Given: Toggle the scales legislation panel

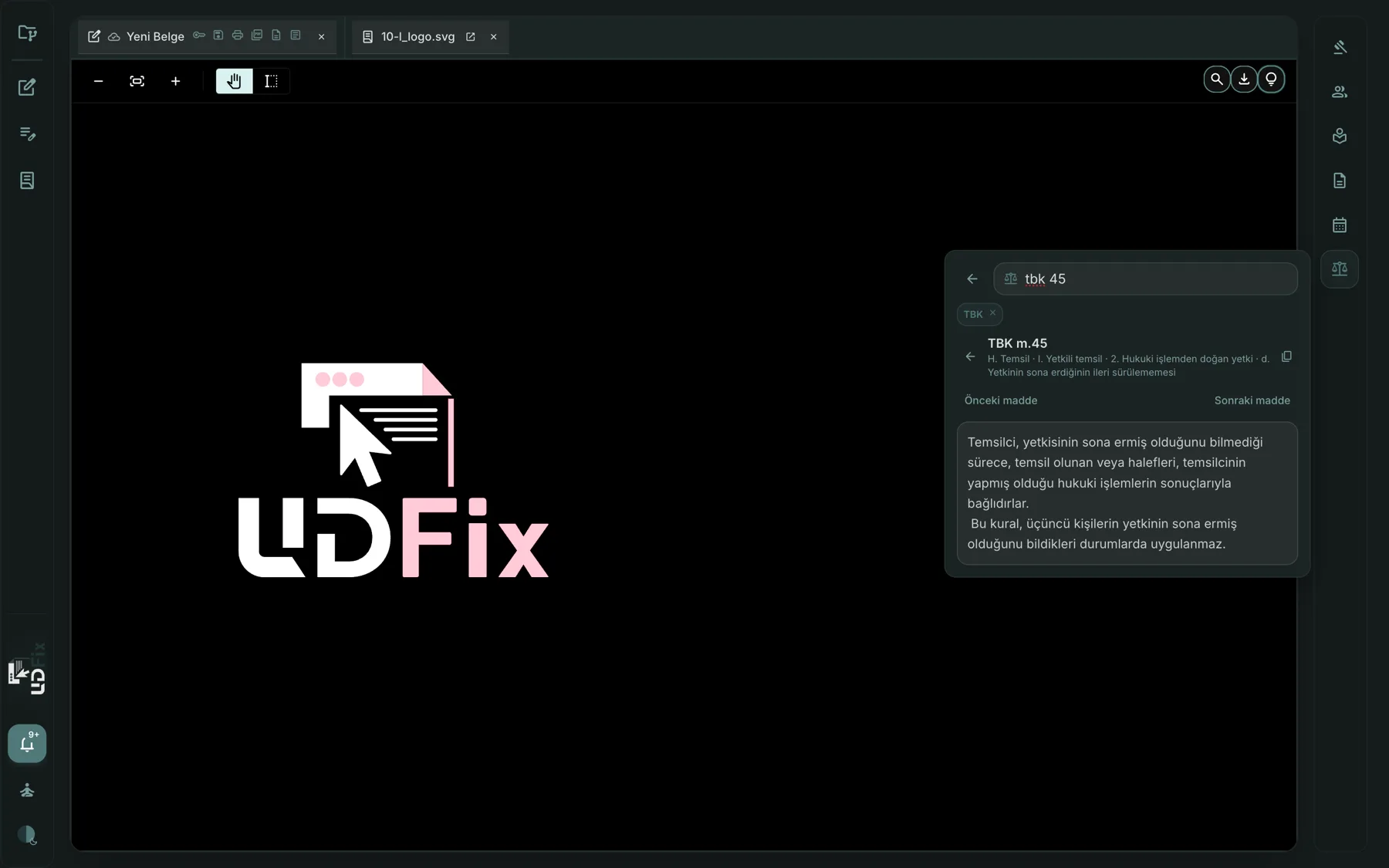Looking at the screenshot, I should coord(1340,269).
